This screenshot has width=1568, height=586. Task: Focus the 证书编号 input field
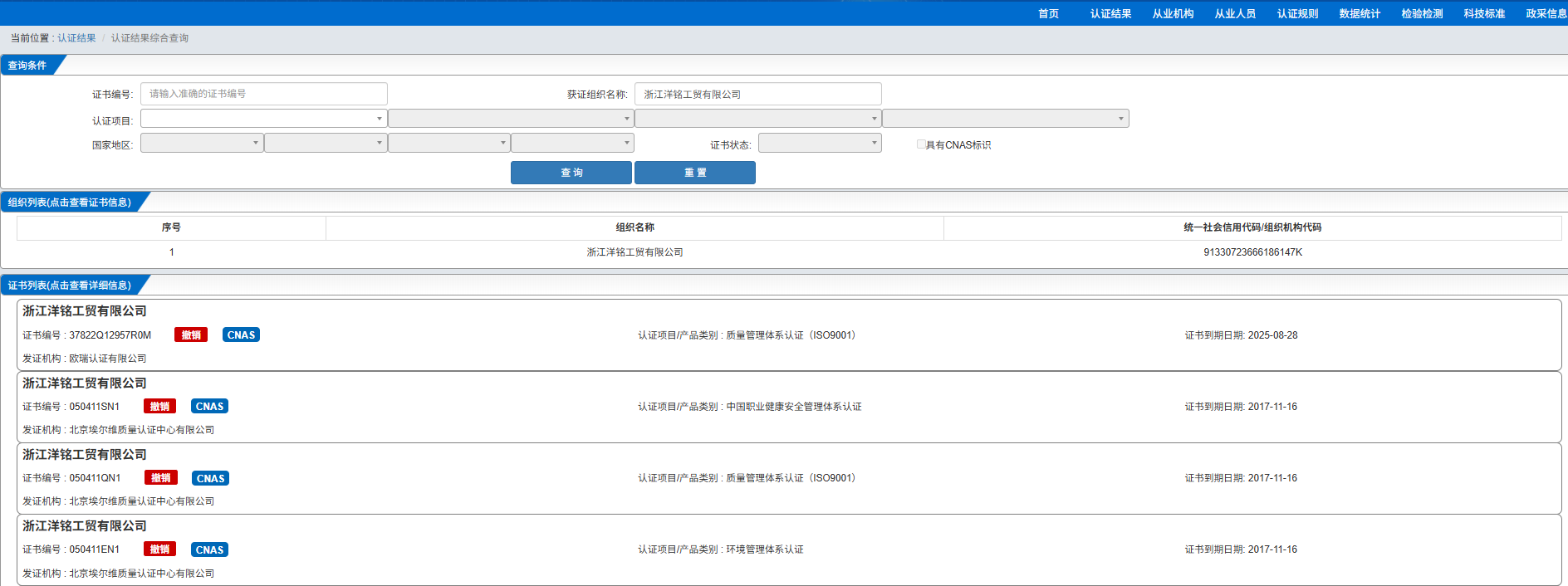[263, 94]
